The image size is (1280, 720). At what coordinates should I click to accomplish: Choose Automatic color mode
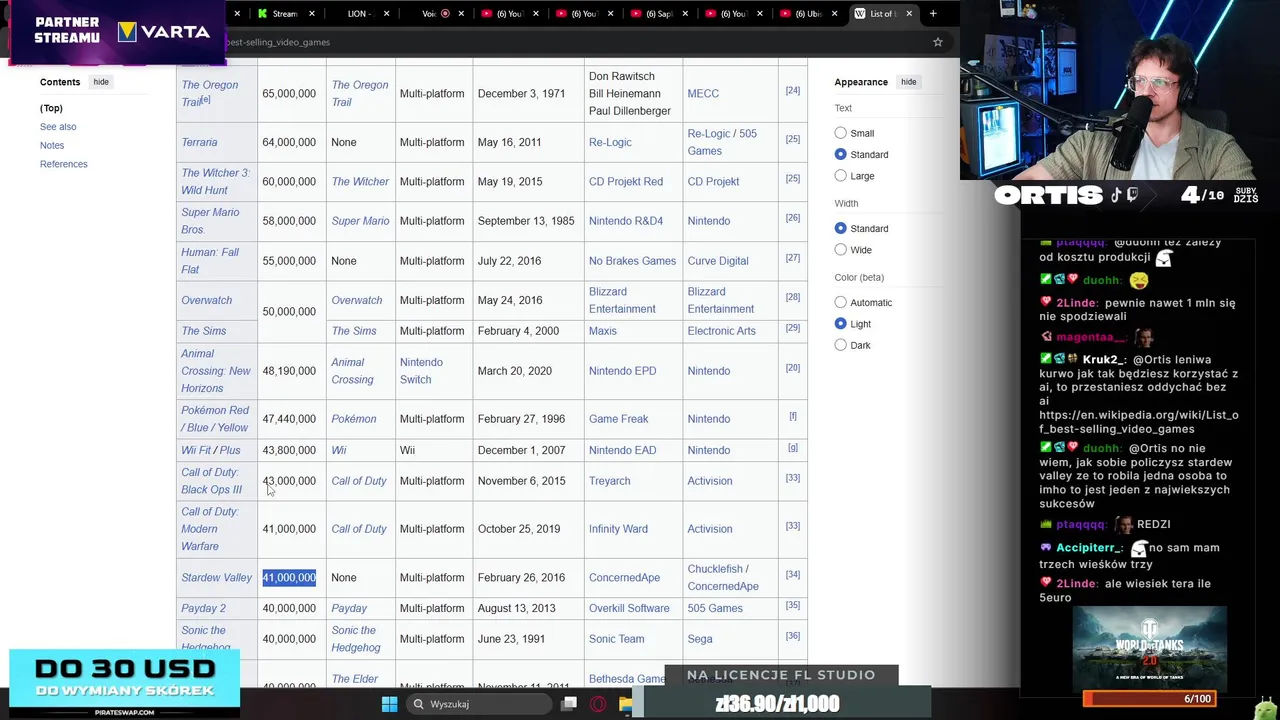(x=840, y=302)
